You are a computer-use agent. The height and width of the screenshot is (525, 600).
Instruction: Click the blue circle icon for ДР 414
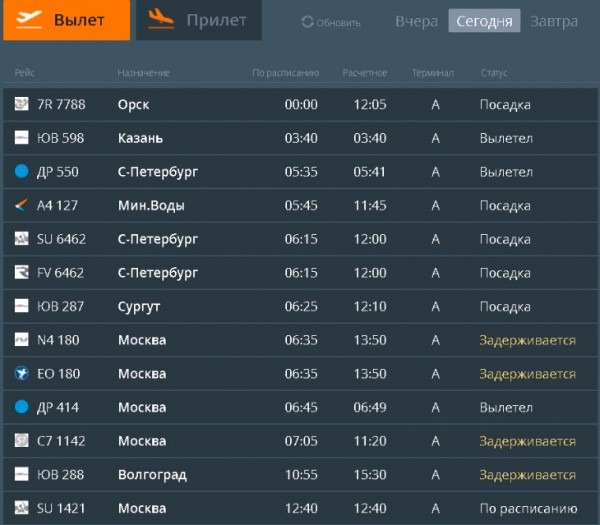[x=22, y=408]
